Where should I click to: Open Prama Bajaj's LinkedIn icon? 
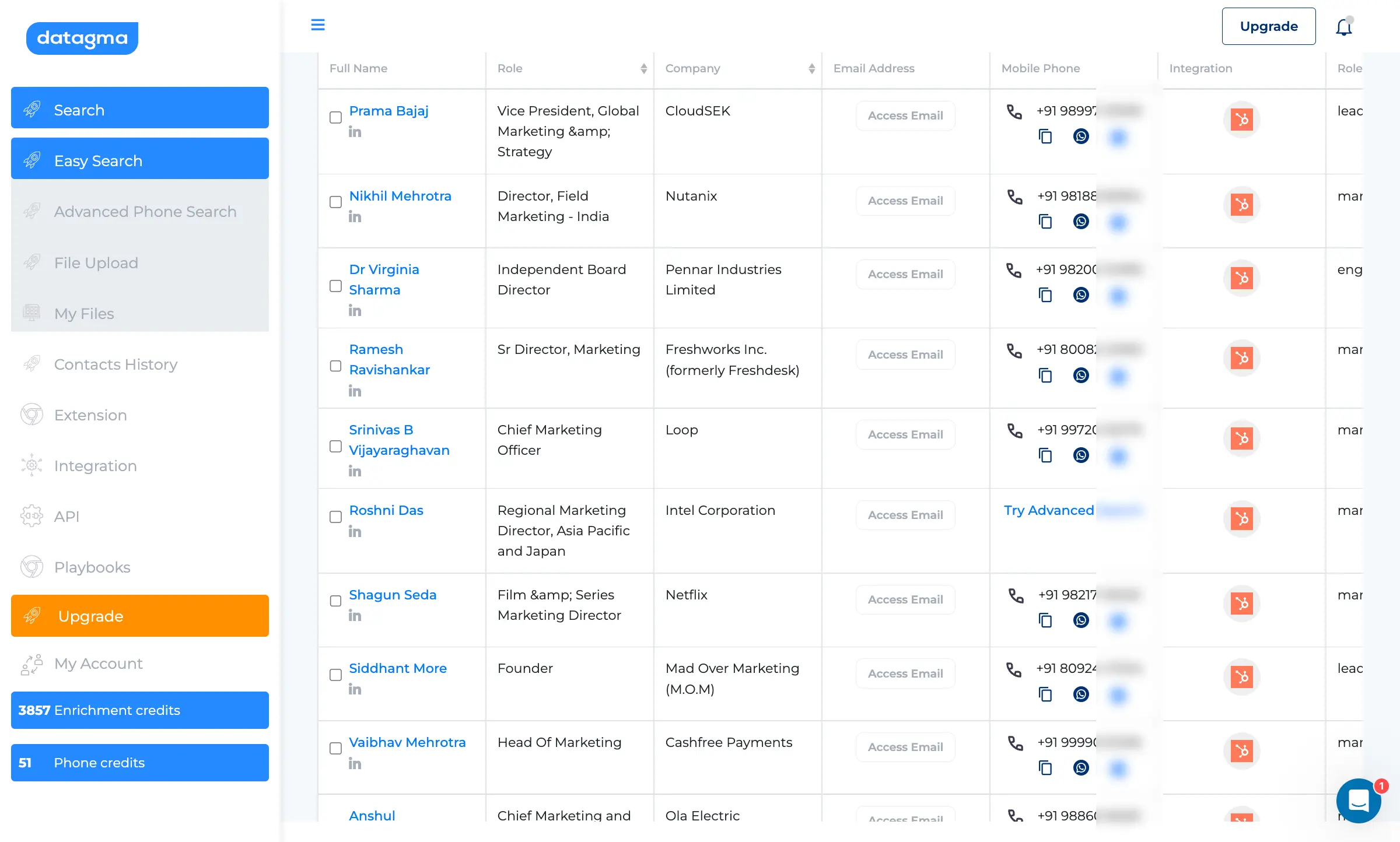[355, 132]
